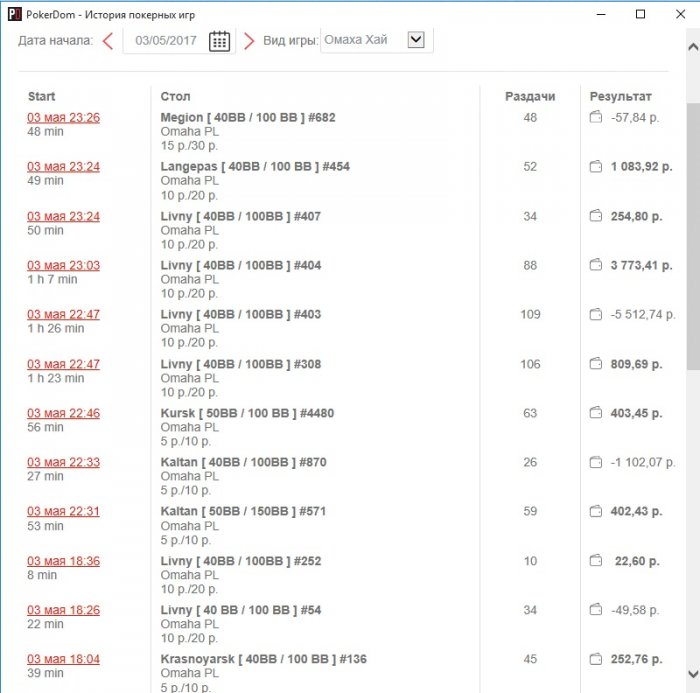Click hand icon next to -1 102,07 р.
700x693 pixels.
596,462
